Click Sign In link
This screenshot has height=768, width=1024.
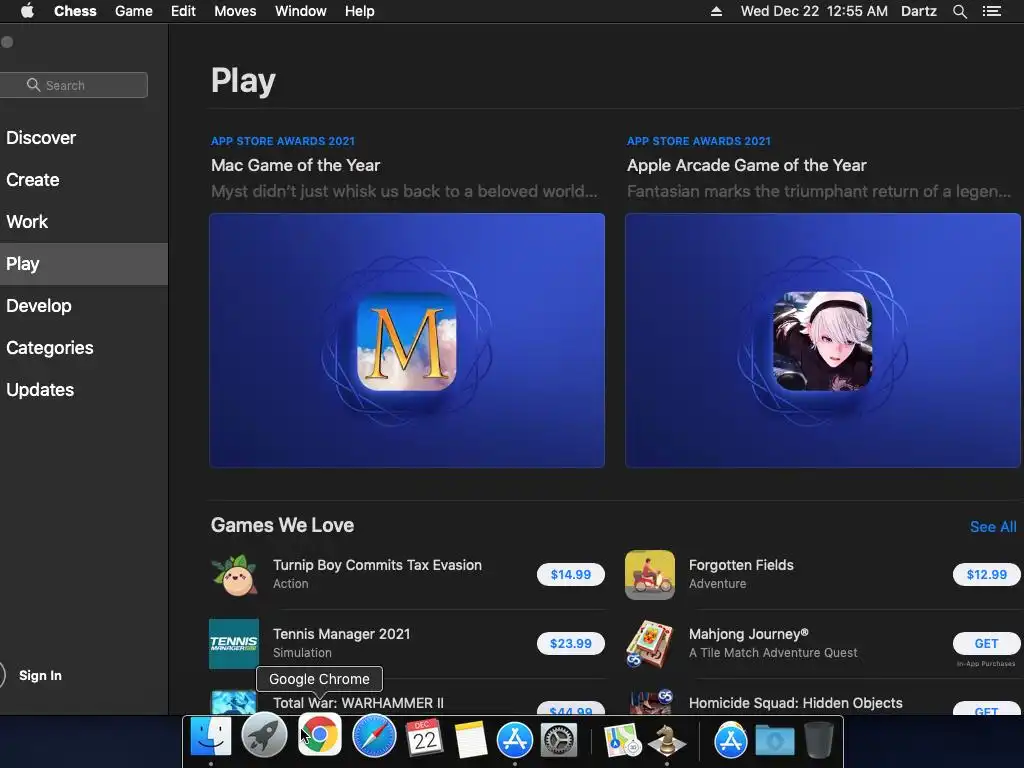coord(40,675)
